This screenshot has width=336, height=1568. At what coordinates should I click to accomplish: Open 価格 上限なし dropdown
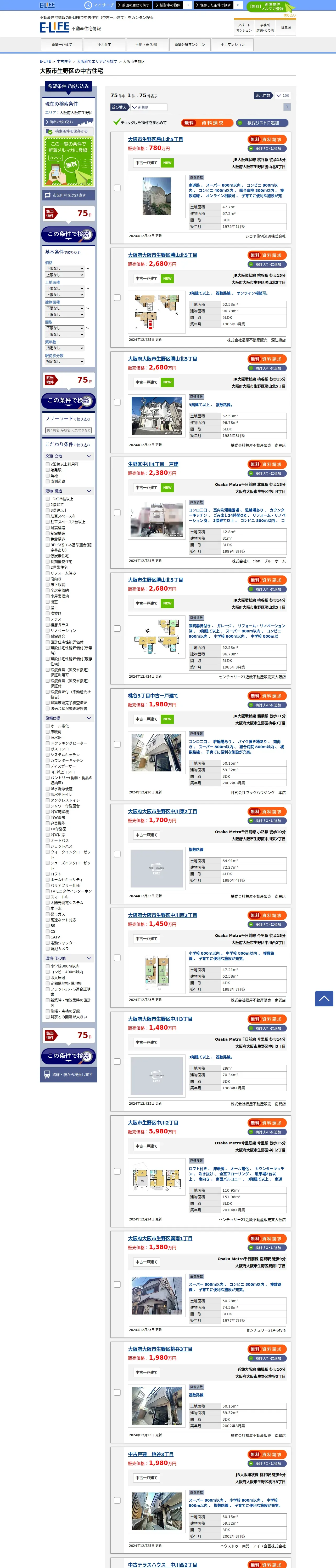64,275
